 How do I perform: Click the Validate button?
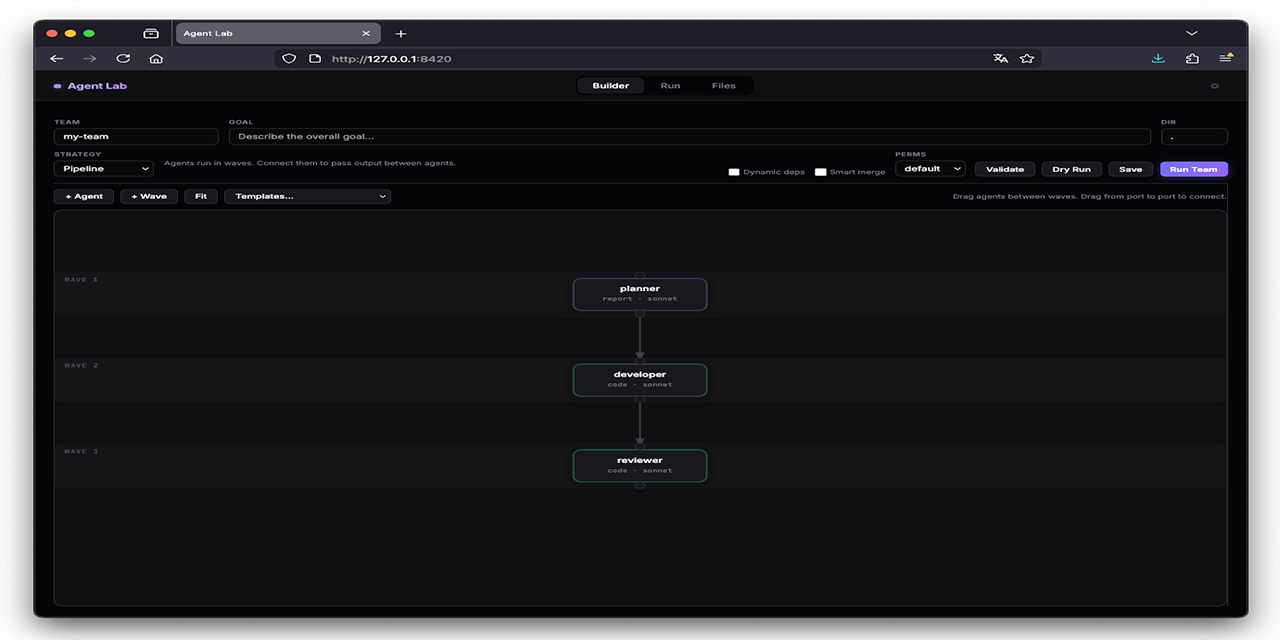tap(1005, 169)
